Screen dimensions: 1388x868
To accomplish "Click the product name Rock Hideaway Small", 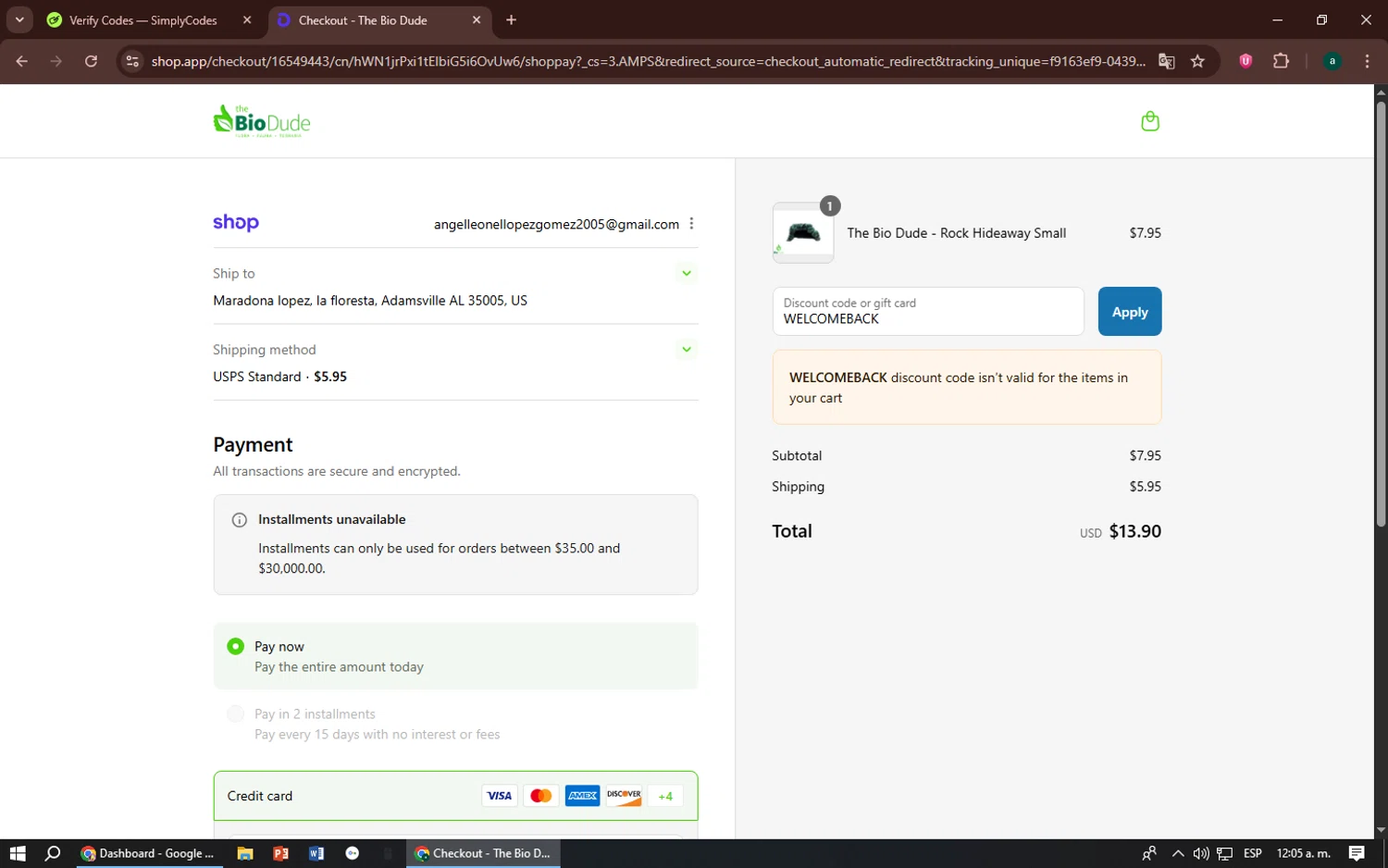I will (956, 233).
